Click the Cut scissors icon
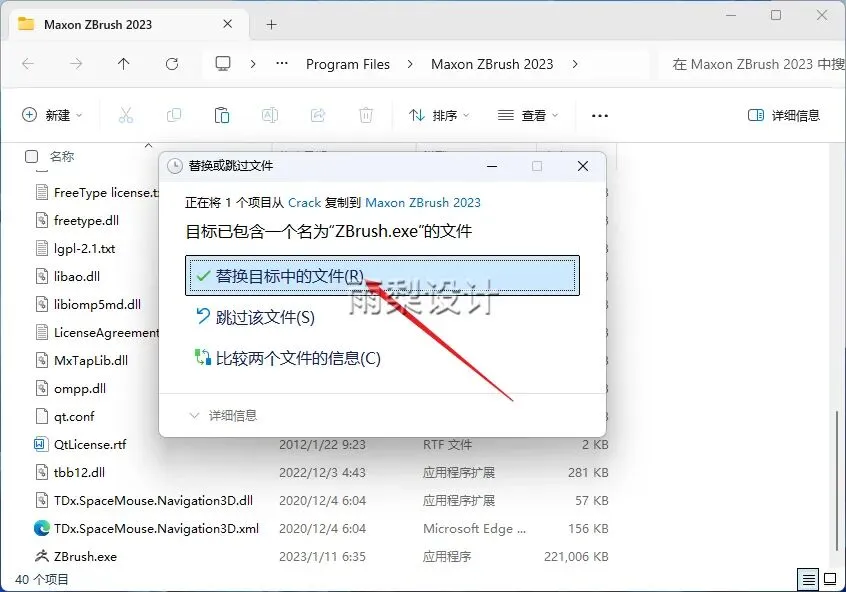This screenshot has width=846, height=592. 125,115
